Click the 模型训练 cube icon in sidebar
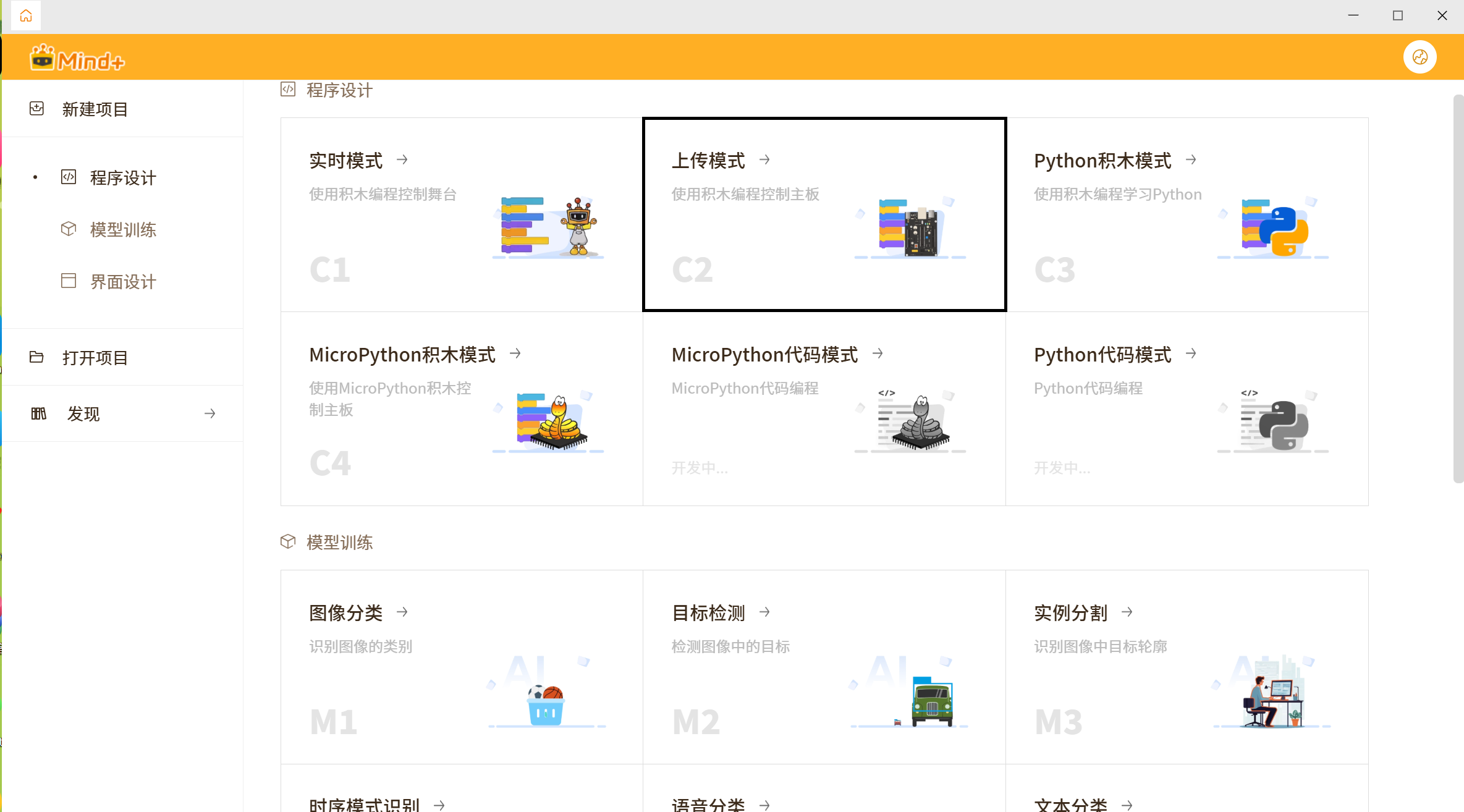 click(x=69, y=229)
